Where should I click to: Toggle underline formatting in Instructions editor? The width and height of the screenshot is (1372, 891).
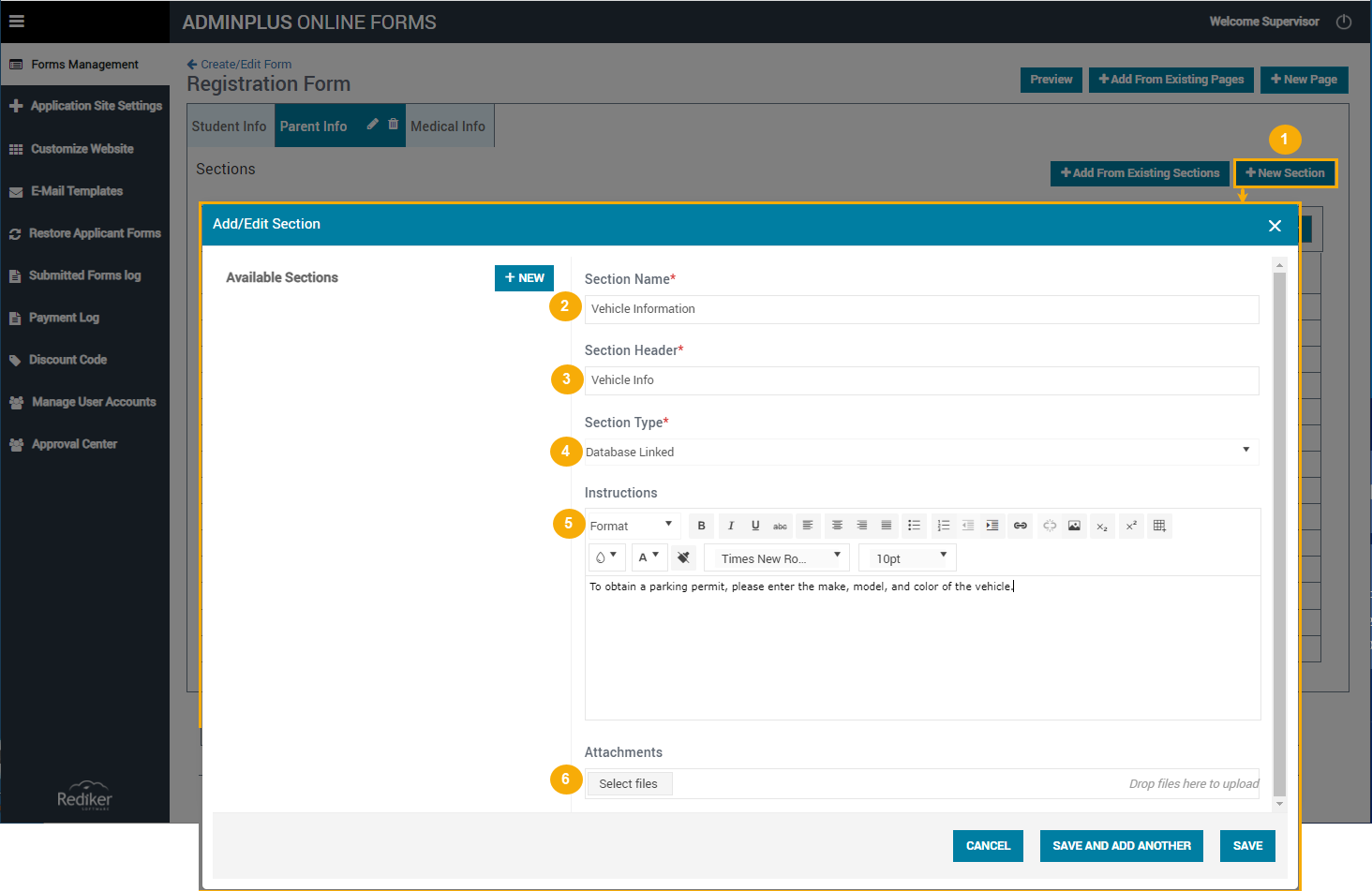point(755,526)
